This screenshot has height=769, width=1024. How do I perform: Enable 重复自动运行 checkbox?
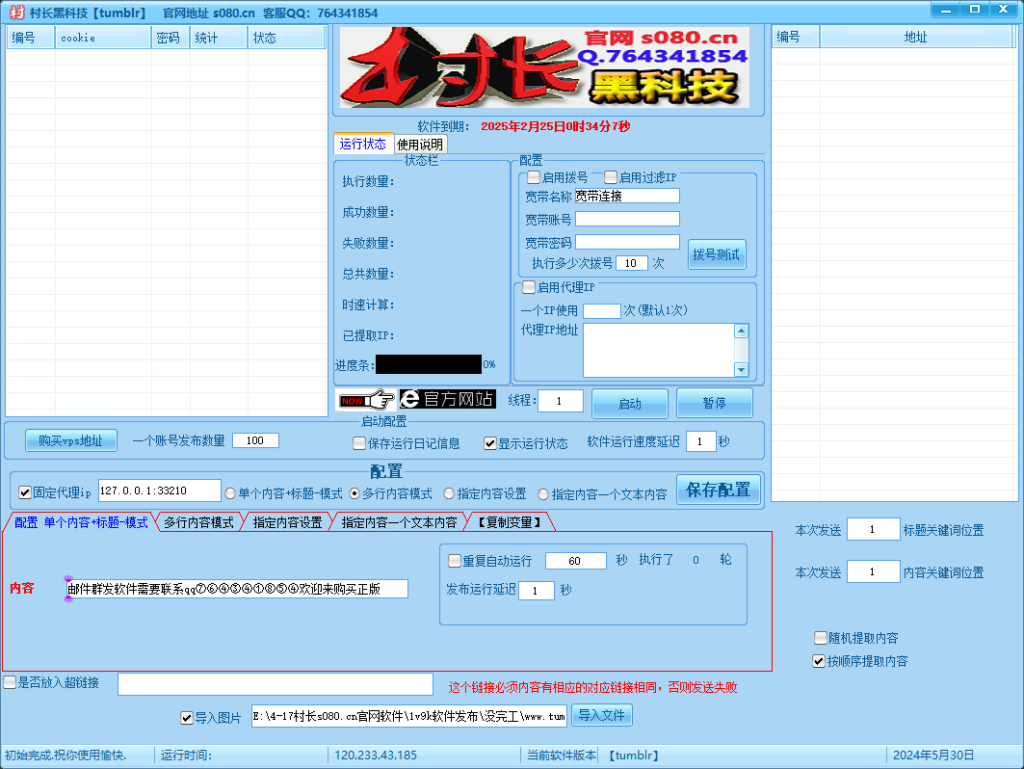tap(455, 561)
